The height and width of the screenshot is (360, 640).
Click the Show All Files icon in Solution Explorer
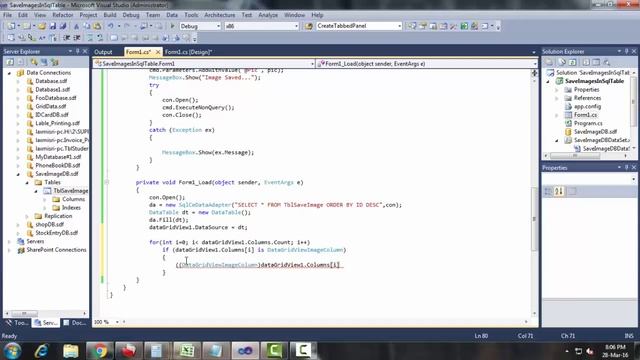[x=562, y=62]
